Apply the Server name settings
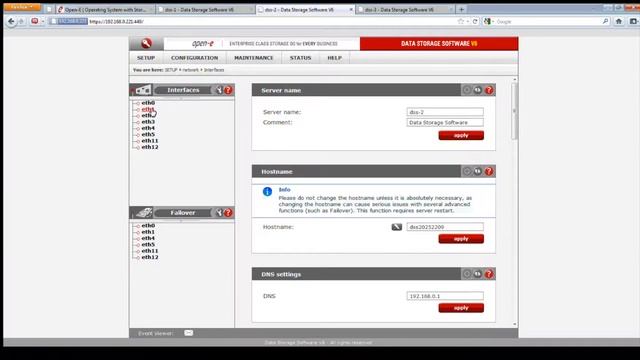Viewport: 640px width, 360px height. [x=461, y=136]
